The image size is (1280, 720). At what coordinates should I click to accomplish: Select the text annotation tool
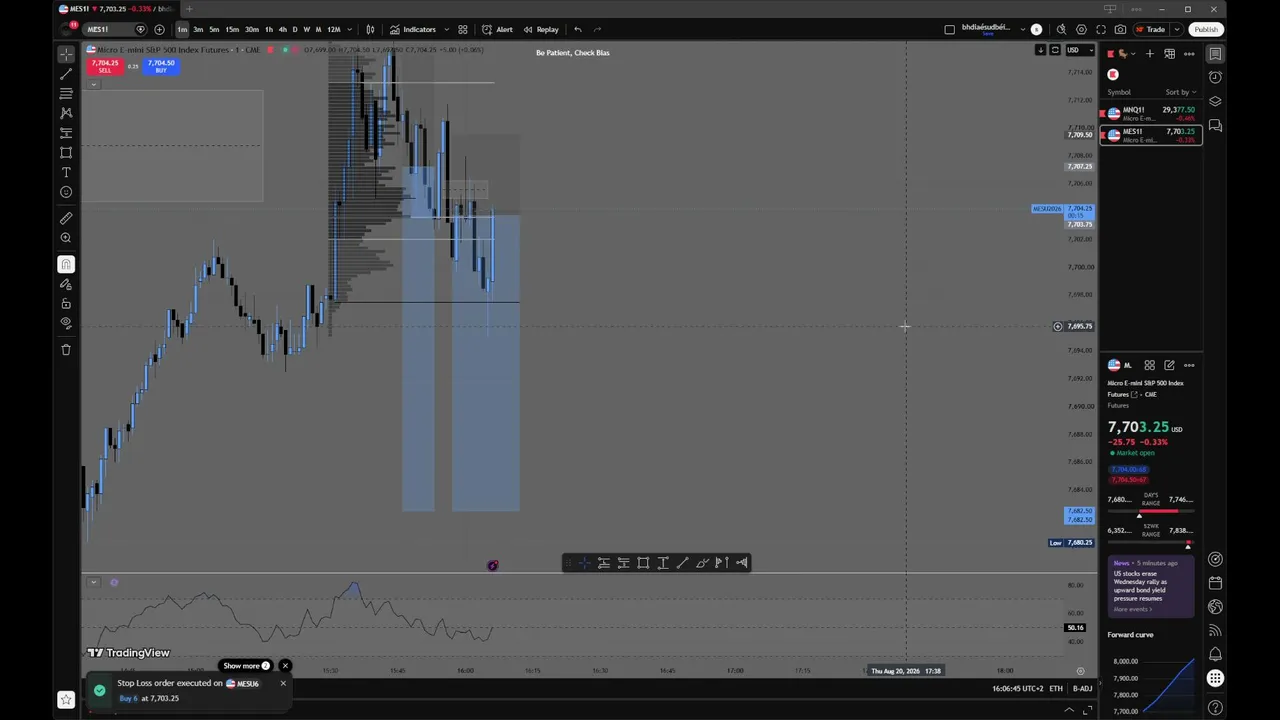(66, 172)
